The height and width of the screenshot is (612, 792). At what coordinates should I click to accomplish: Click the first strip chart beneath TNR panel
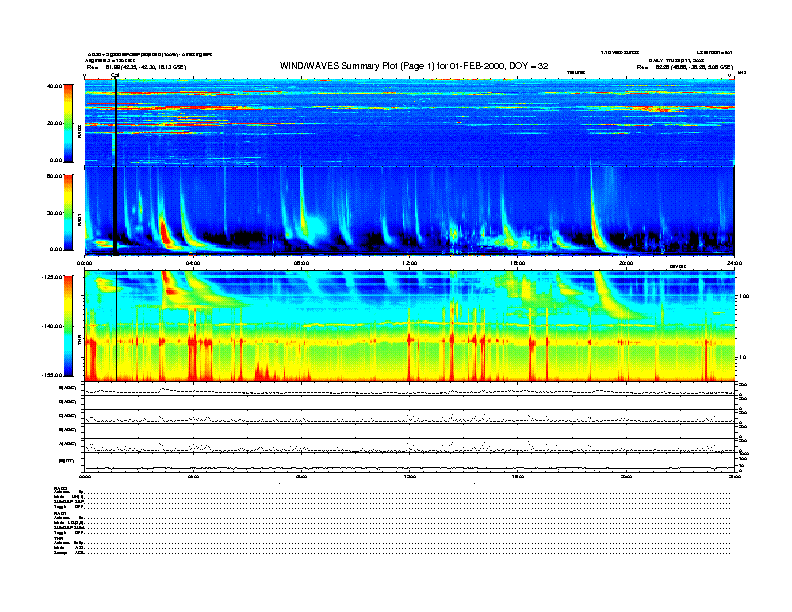pyautogui.click(x=410, y=389)
